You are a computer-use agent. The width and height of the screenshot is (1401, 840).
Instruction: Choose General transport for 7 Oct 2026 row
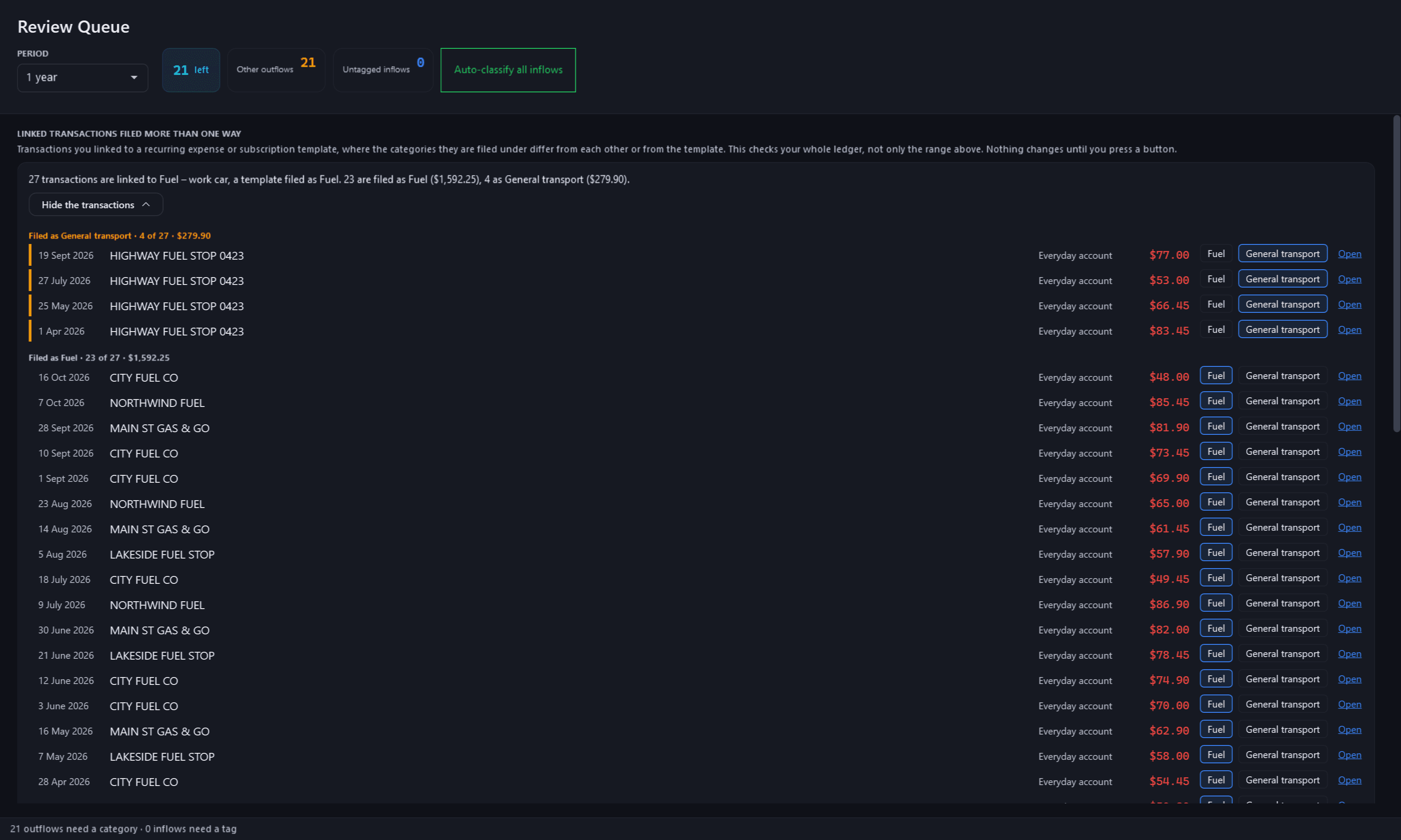click(x=1282, y=401)
